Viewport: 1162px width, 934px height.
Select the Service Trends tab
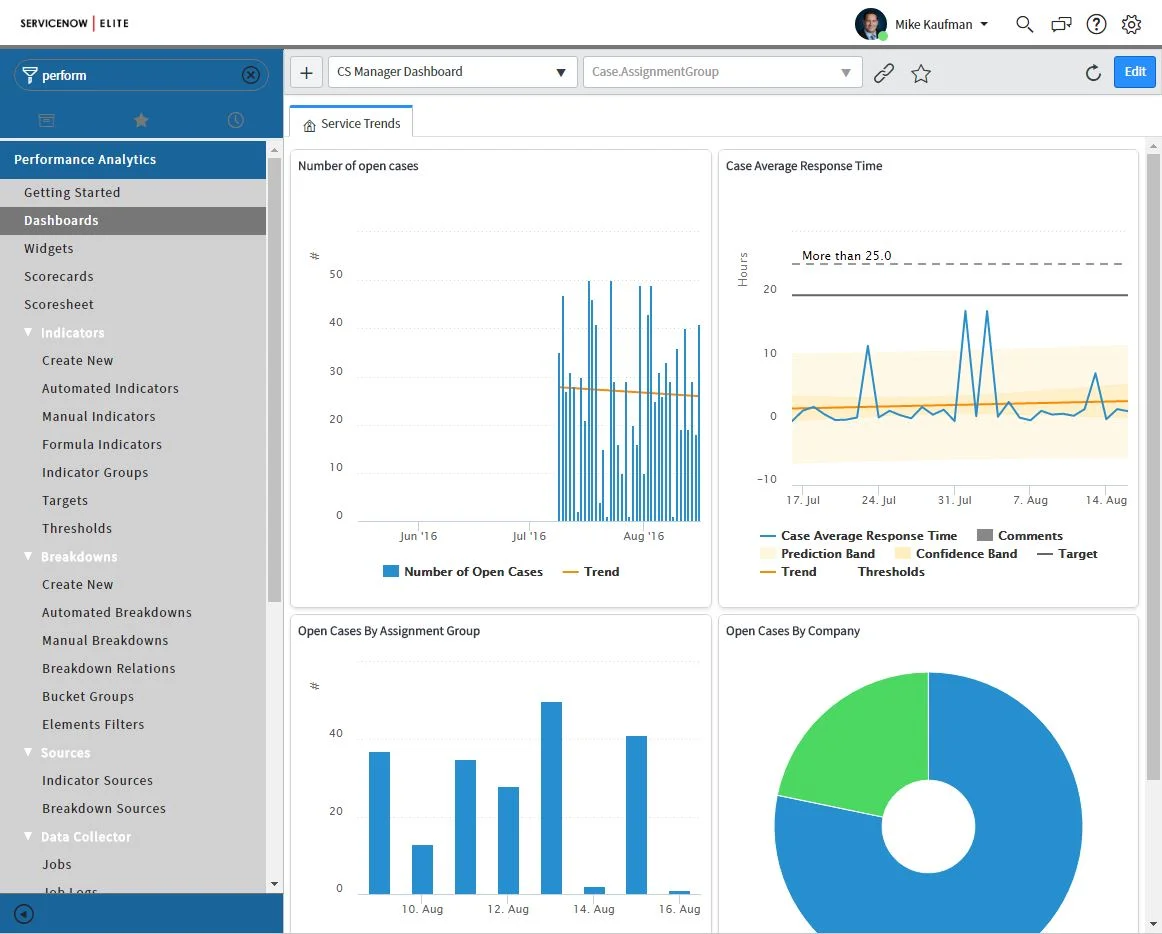[x=350, y=123]
